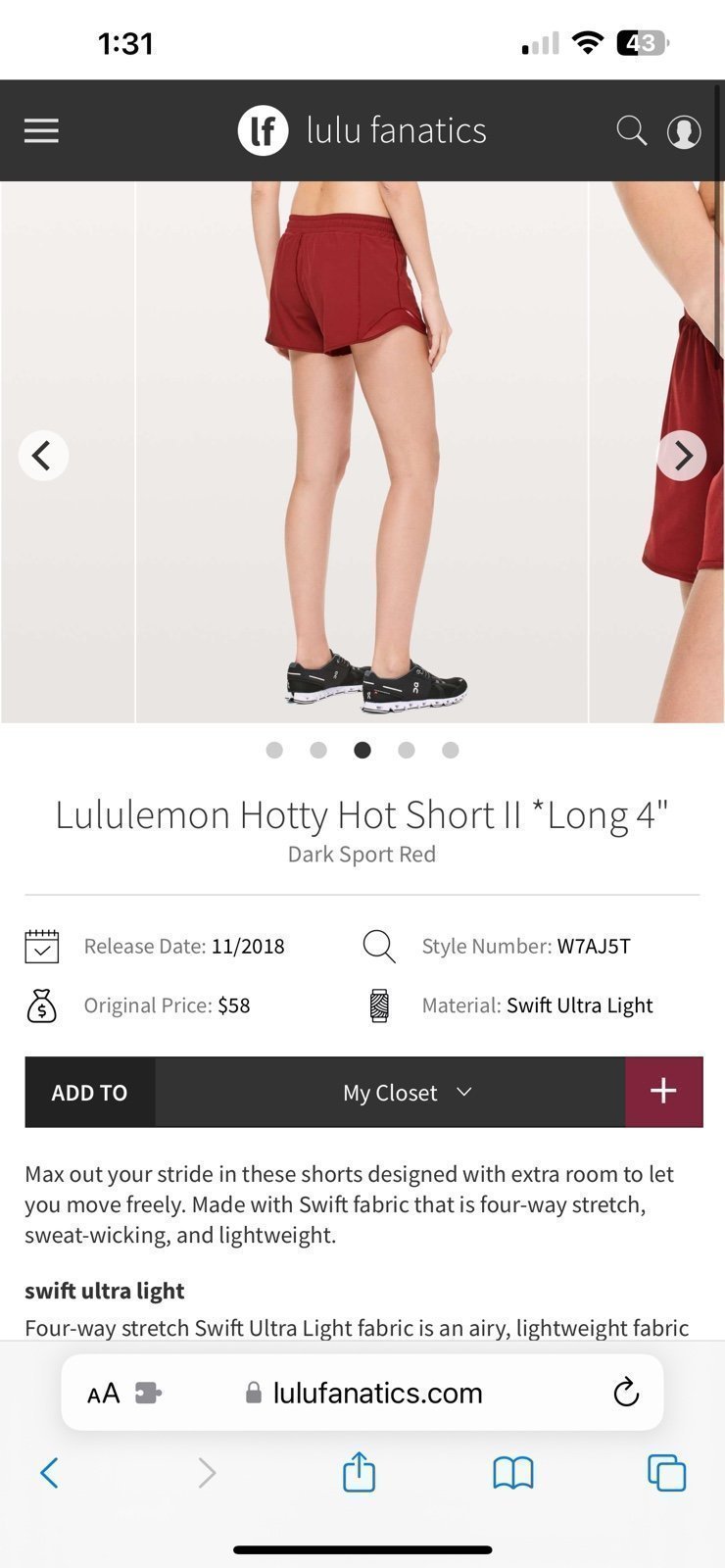The image size is (725, 1568).
Task: Open the AA page format menu
Action: pos(103,1393)
